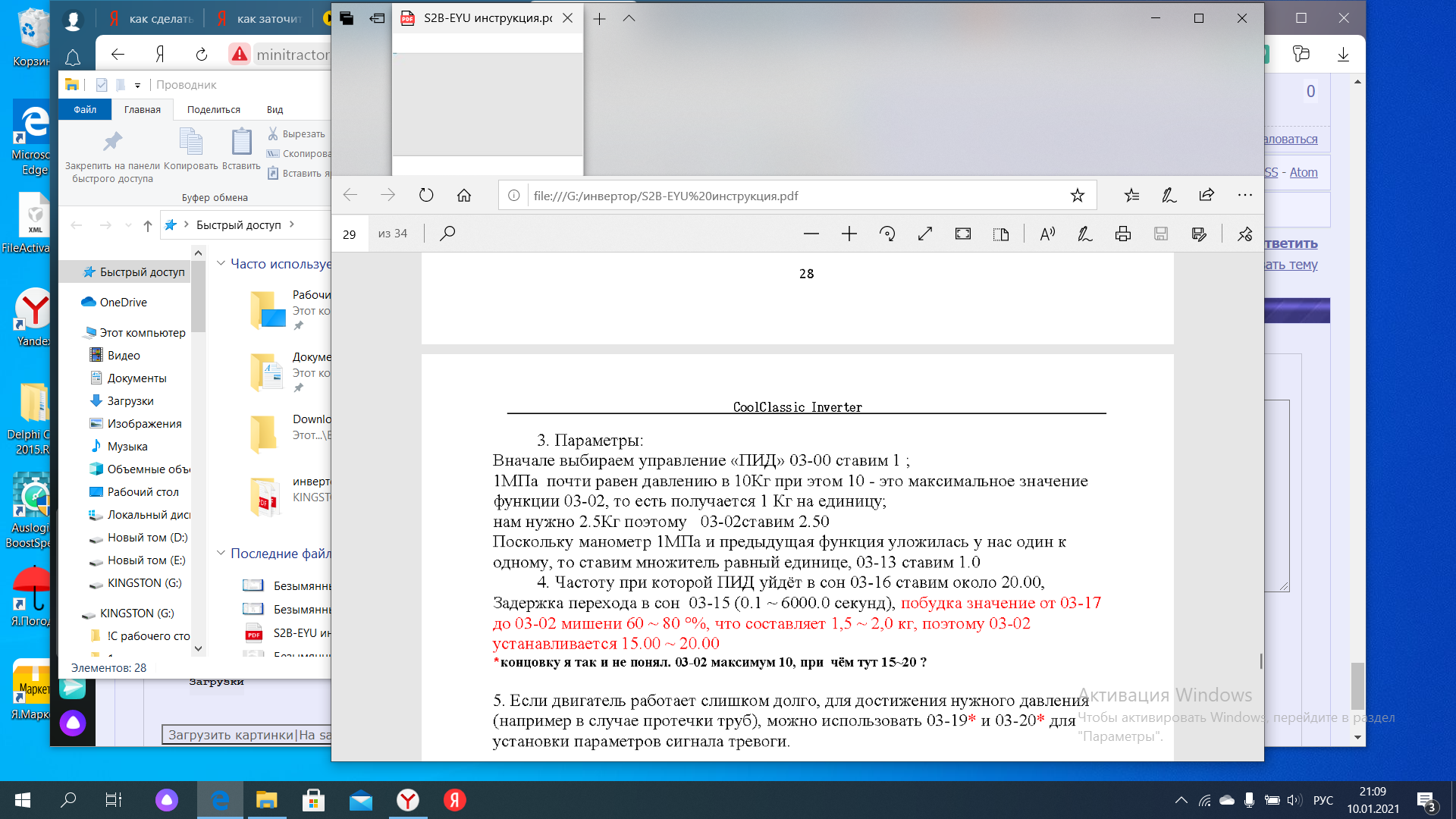
Task: Share this page from Edge
Action: [x=1207, y=196]
